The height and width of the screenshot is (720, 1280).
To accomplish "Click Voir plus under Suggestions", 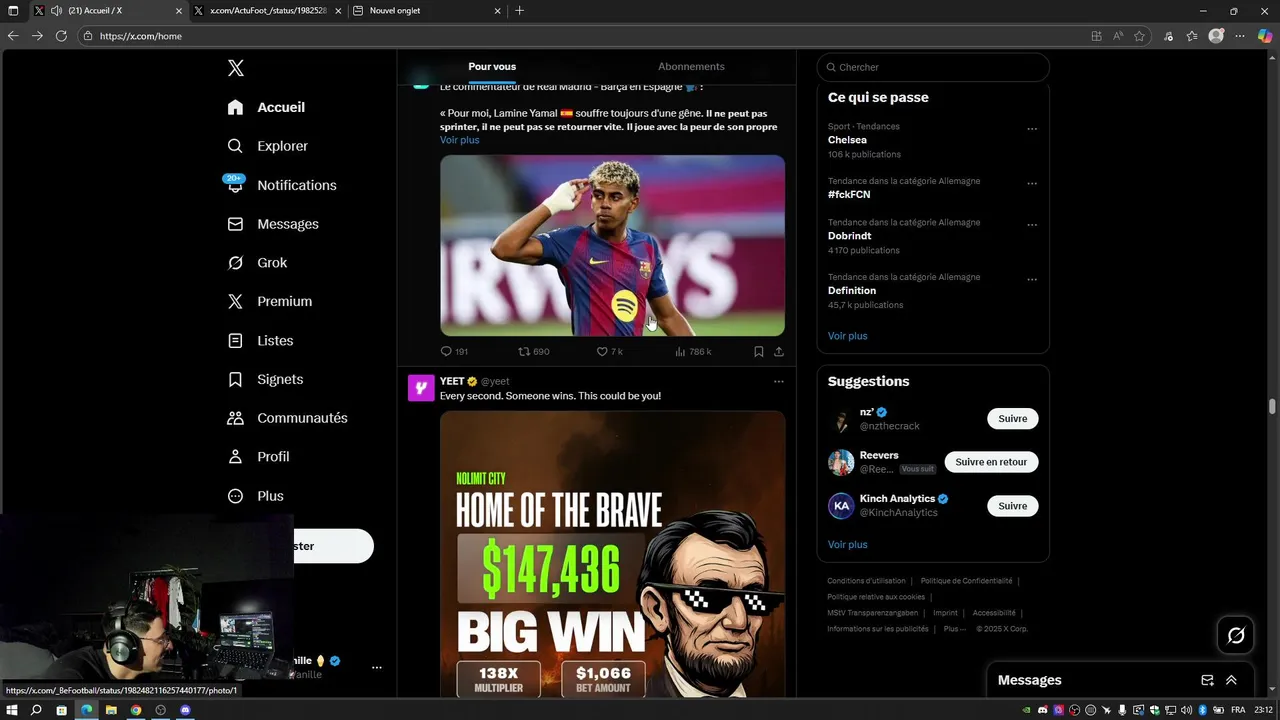I will point(848,545).
